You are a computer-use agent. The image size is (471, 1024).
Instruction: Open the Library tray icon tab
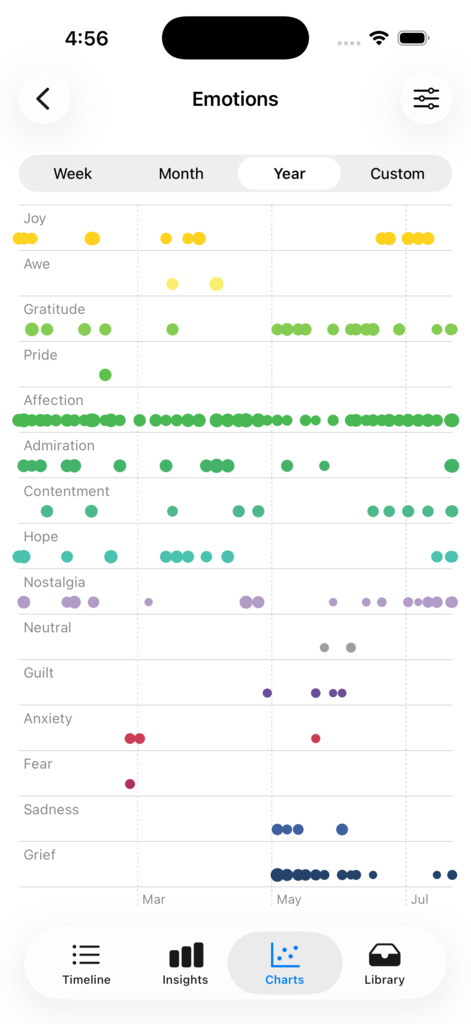click(x=384, y=964)
